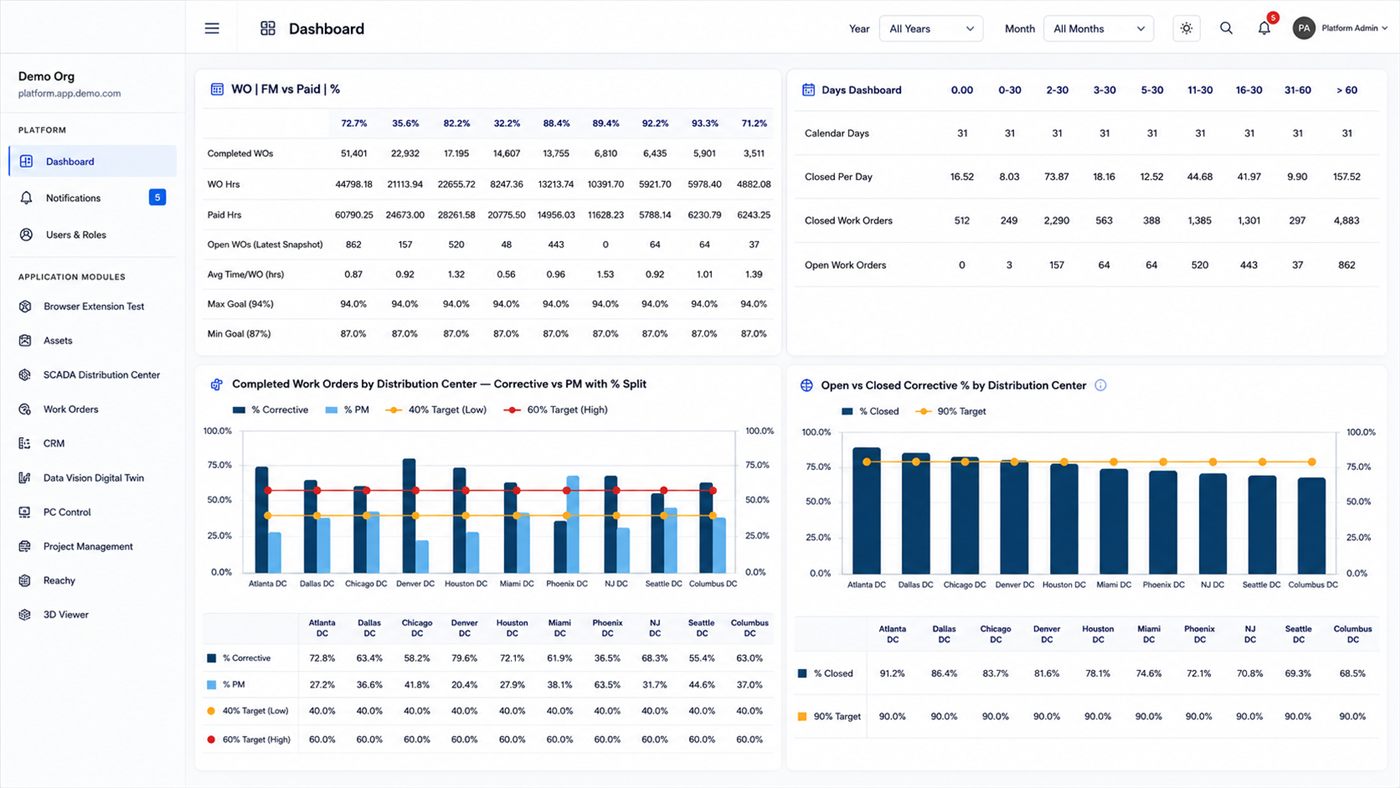
Task: Click the 72.7% header in WO table
Action: [x=354, y=123]
